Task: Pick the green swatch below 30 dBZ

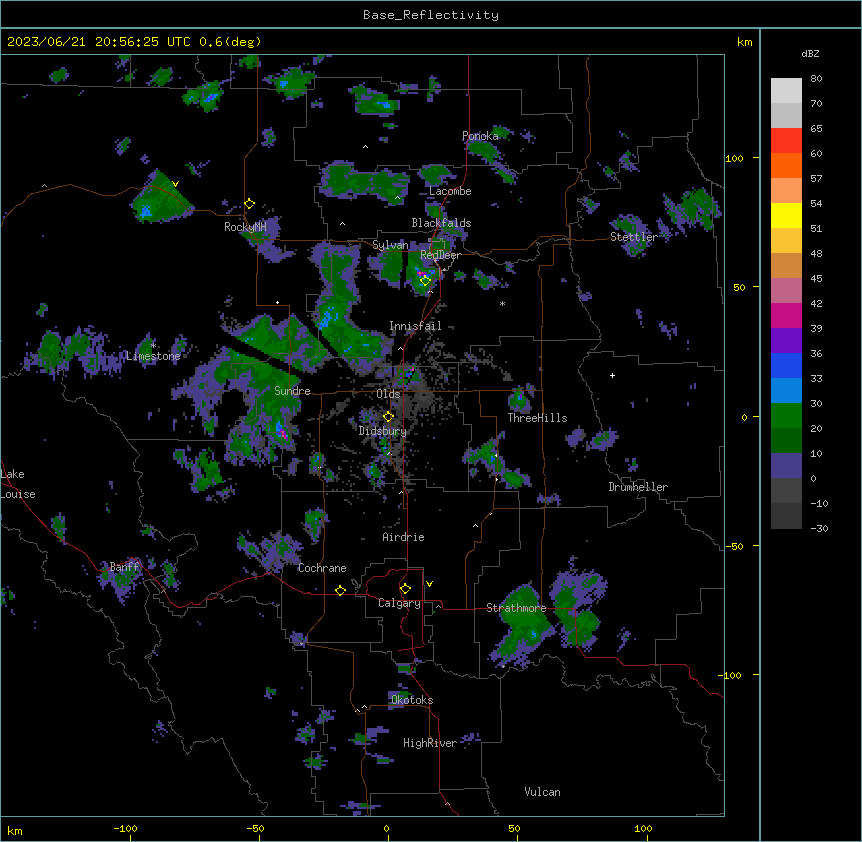Action: click(786, 416)
